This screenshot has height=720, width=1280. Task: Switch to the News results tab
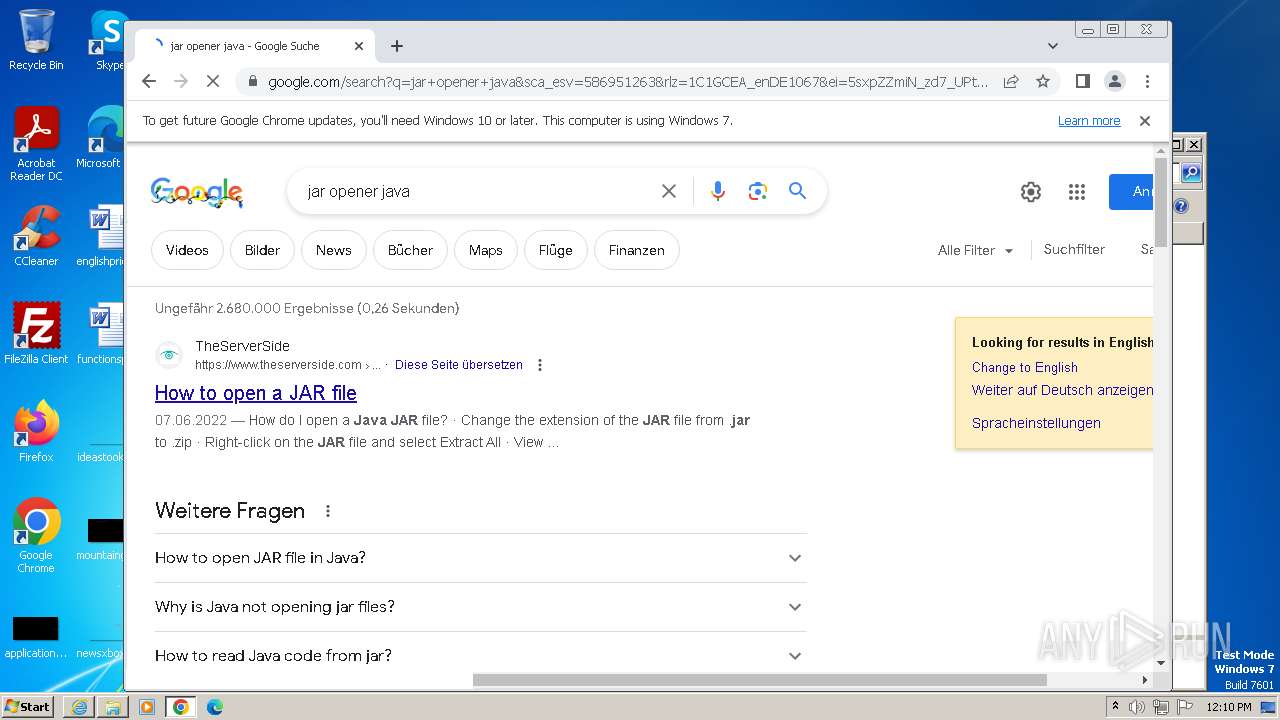333,250
